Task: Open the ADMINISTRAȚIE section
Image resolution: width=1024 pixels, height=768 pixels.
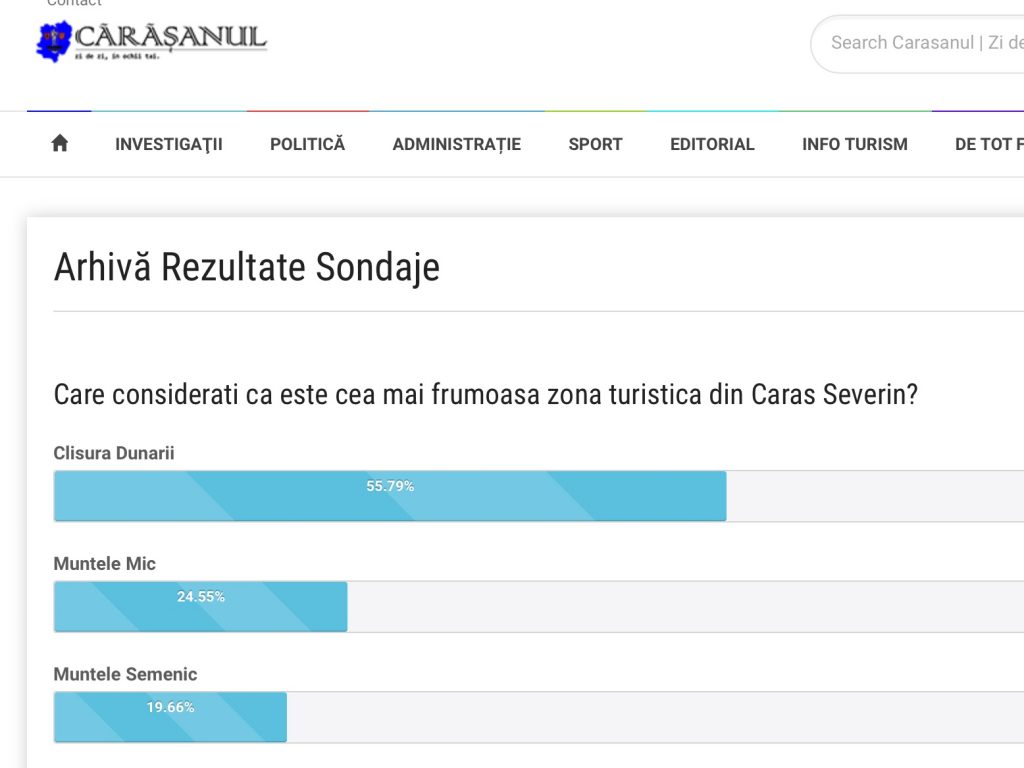Action: pyautogui.click(x=456, y=144)
